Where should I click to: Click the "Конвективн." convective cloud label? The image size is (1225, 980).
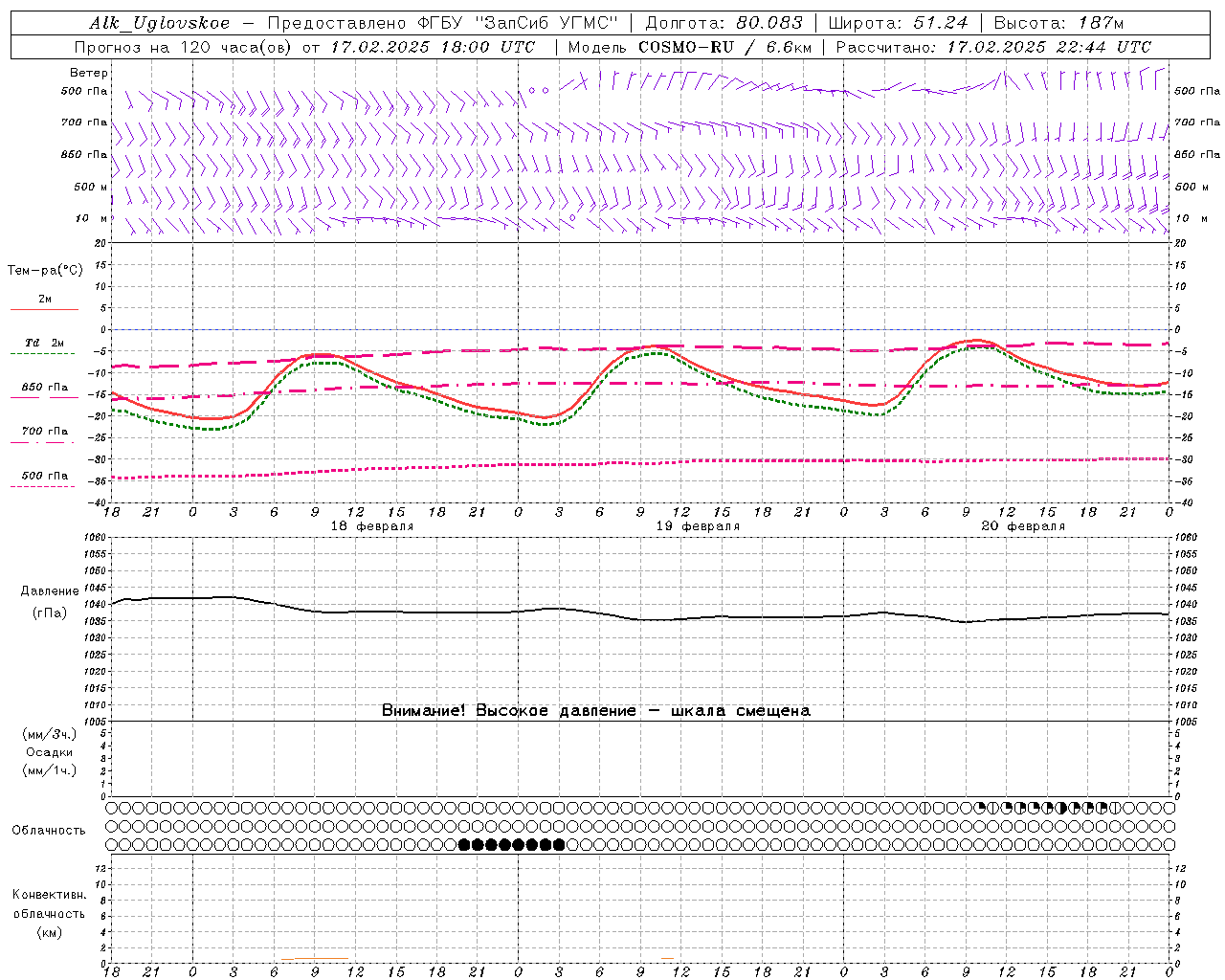coord(50,895)
